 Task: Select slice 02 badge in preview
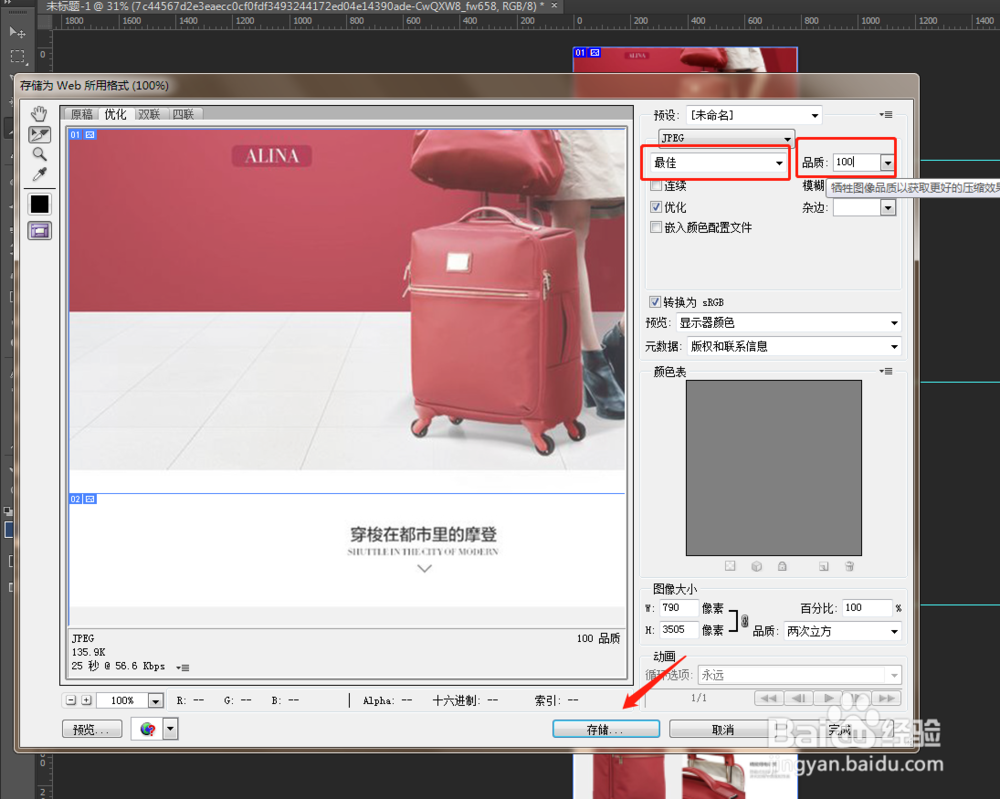tap(82, 499)
